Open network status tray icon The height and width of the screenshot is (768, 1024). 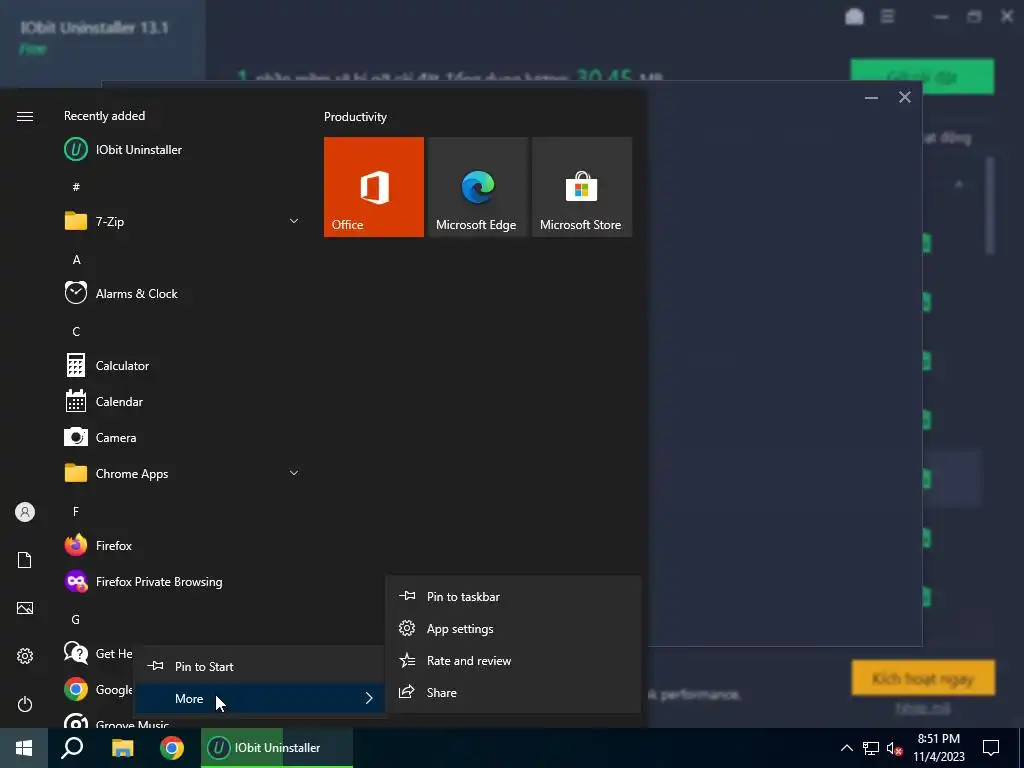pos(871,748)
